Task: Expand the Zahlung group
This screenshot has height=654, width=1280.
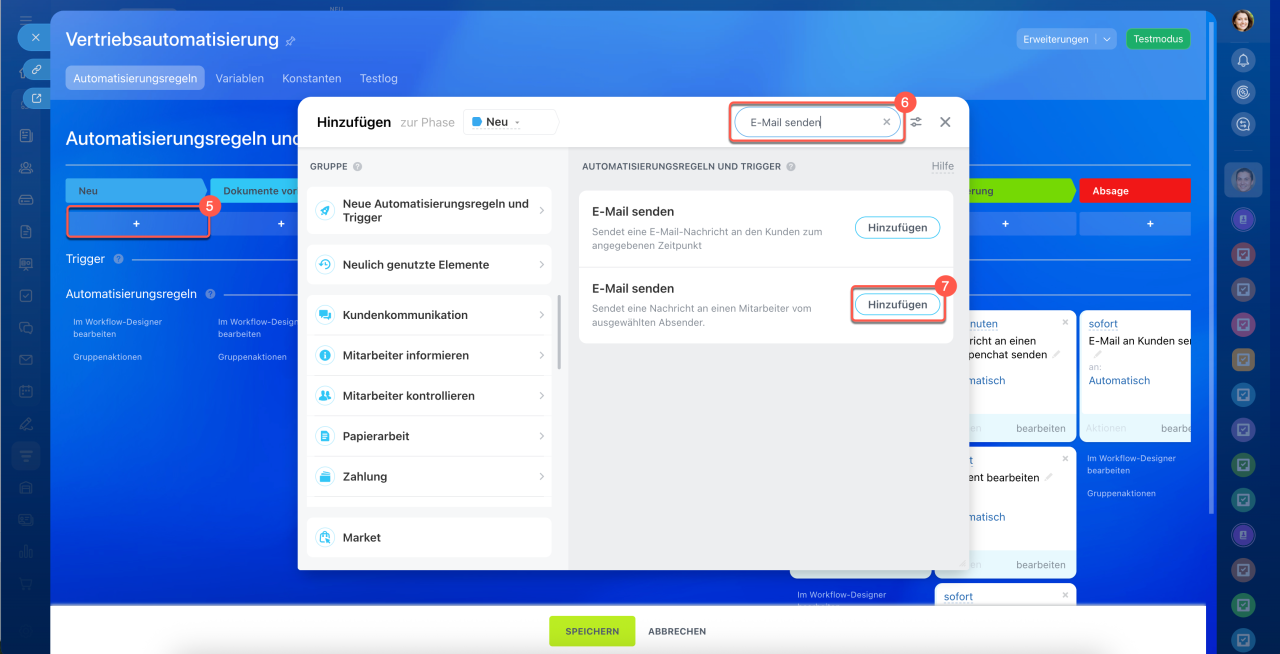Action: (429, 477)
